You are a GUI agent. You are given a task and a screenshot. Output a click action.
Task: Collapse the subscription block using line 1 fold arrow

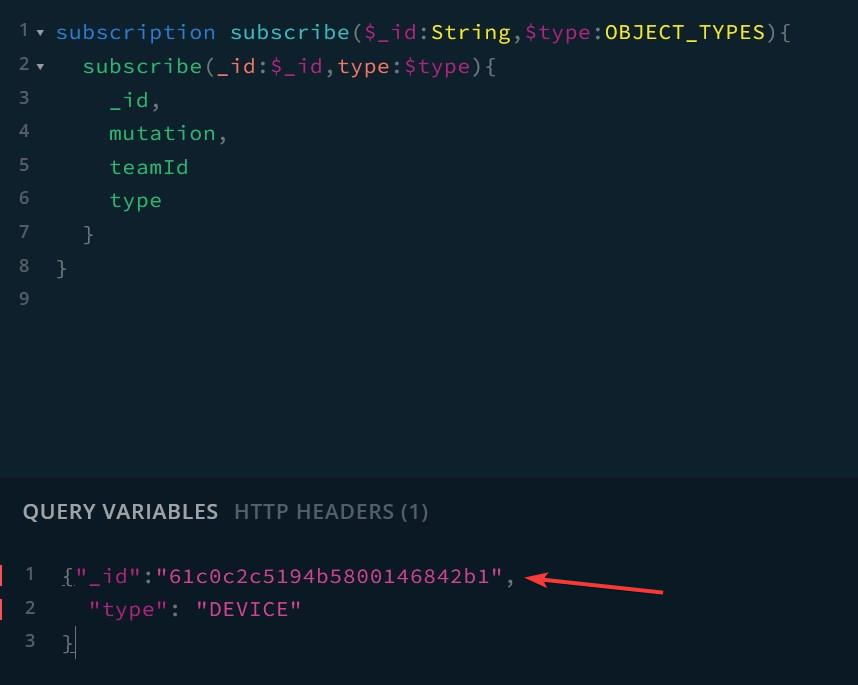point(40,31)
